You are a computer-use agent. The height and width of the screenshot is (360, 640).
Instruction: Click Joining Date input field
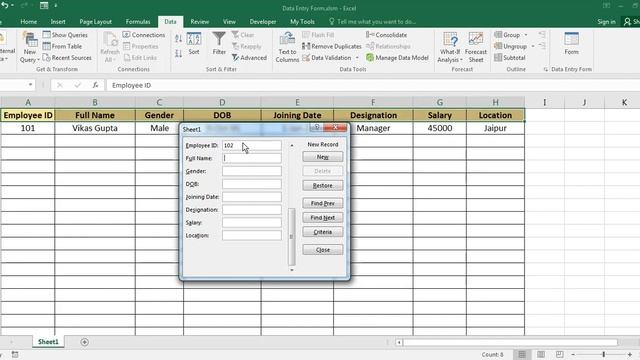[x=251, y=197]
